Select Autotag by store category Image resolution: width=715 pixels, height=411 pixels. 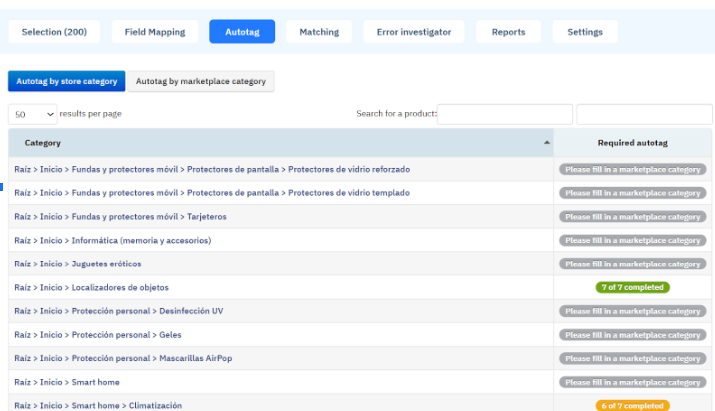(66, 82)
